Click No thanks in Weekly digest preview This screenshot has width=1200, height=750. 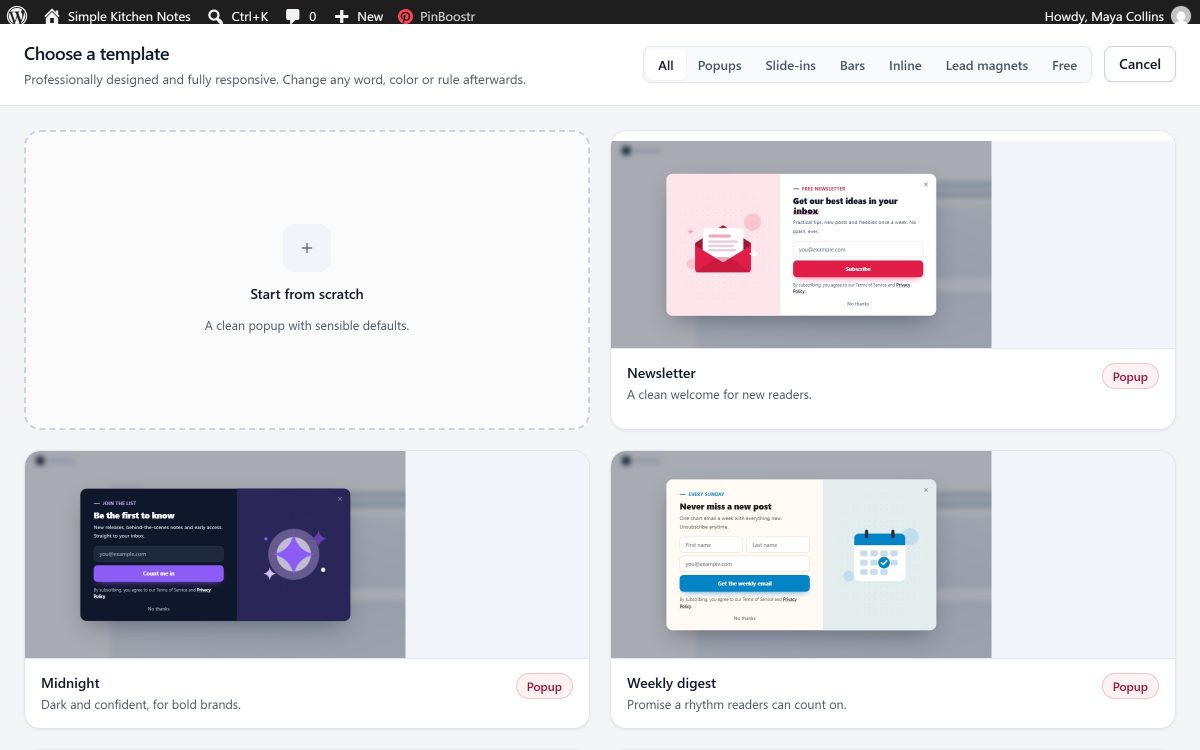(x=745, y=619)
